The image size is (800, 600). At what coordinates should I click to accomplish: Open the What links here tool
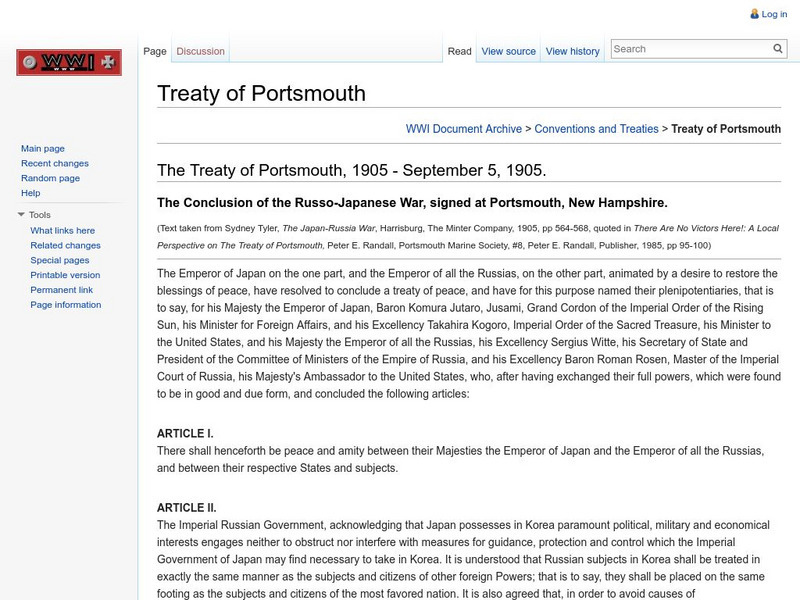pos(64,229)
